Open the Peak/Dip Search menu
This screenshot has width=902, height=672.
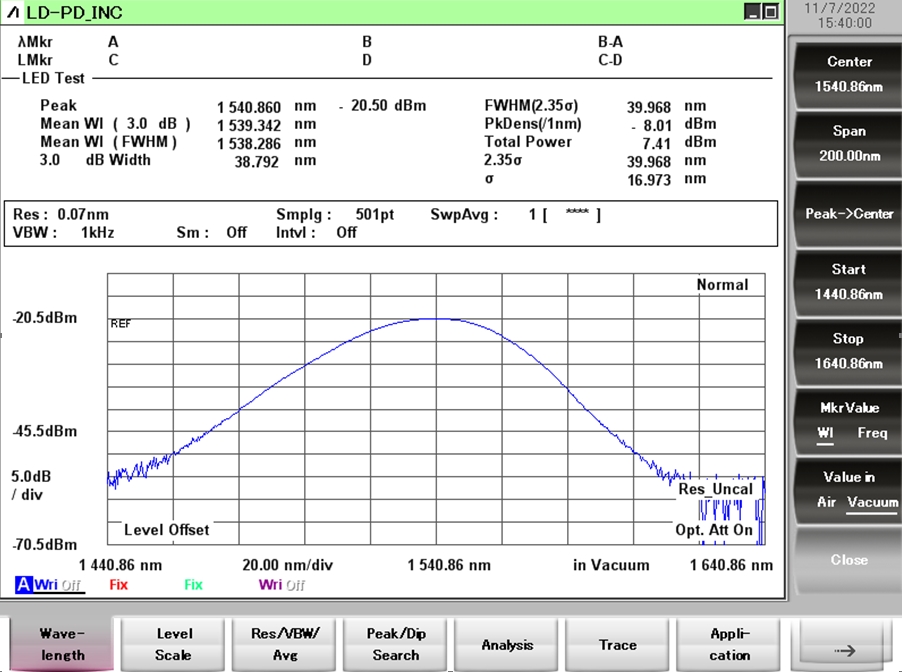coord(396,644)
